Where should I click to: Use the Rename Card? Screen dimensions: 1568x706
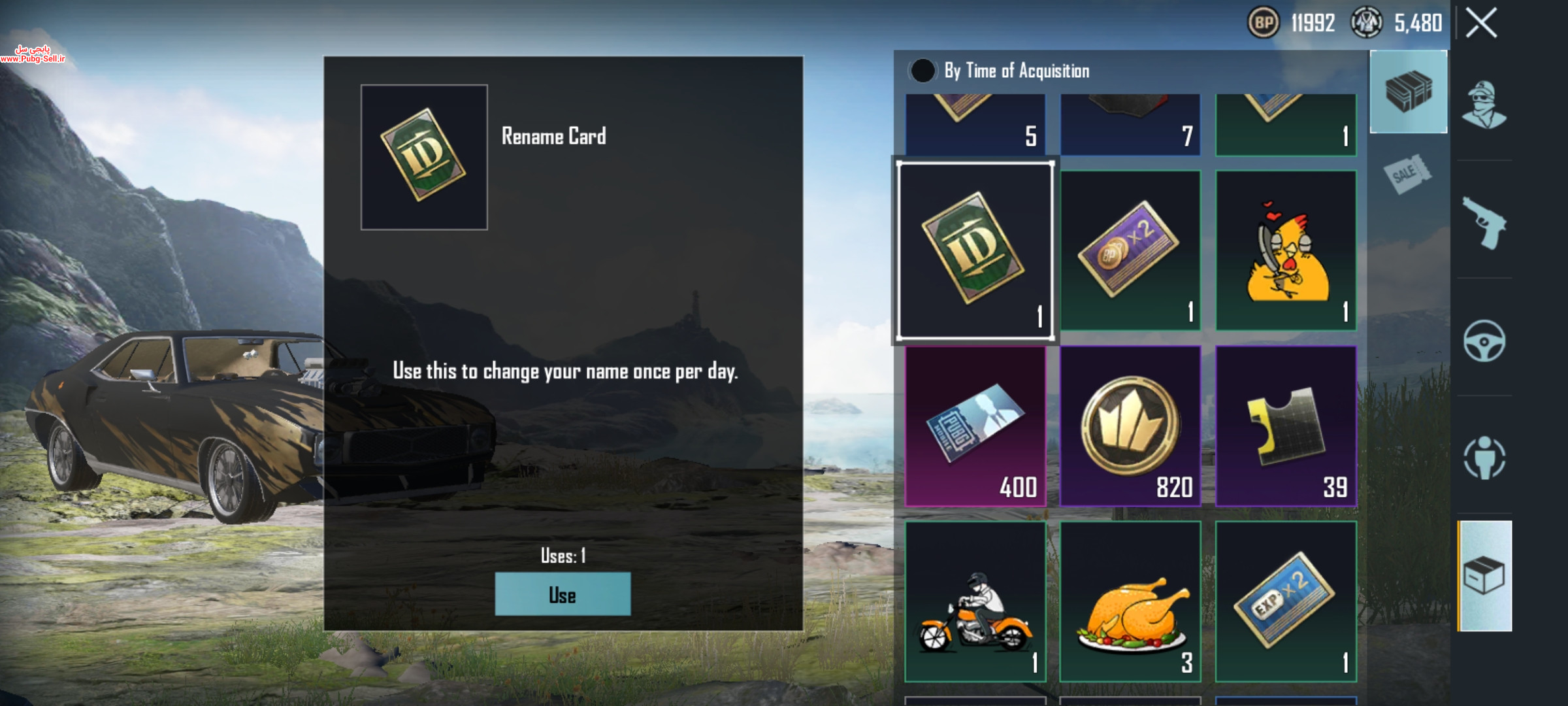coord(563,594)
